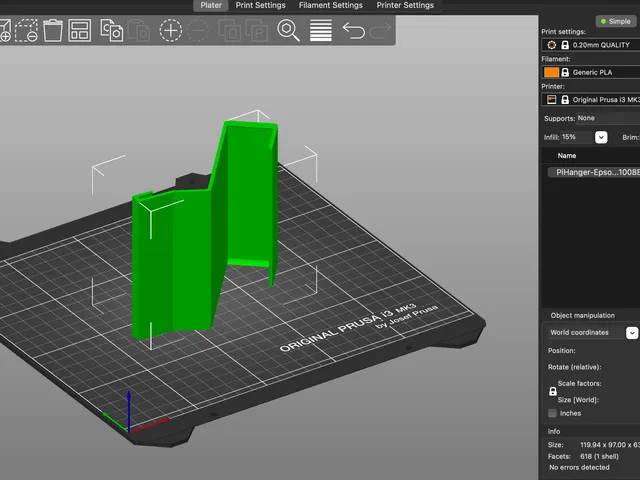Click the 'No errors detected' text
Image resolution: width=640 pixels, height=480 pixels.
coord(579,467)
